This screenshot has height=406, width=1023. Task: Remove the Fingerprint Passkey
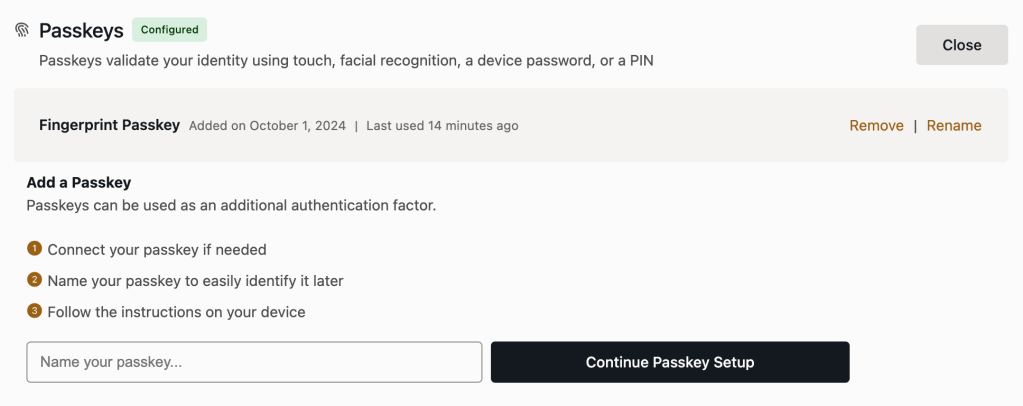[876, 125]
